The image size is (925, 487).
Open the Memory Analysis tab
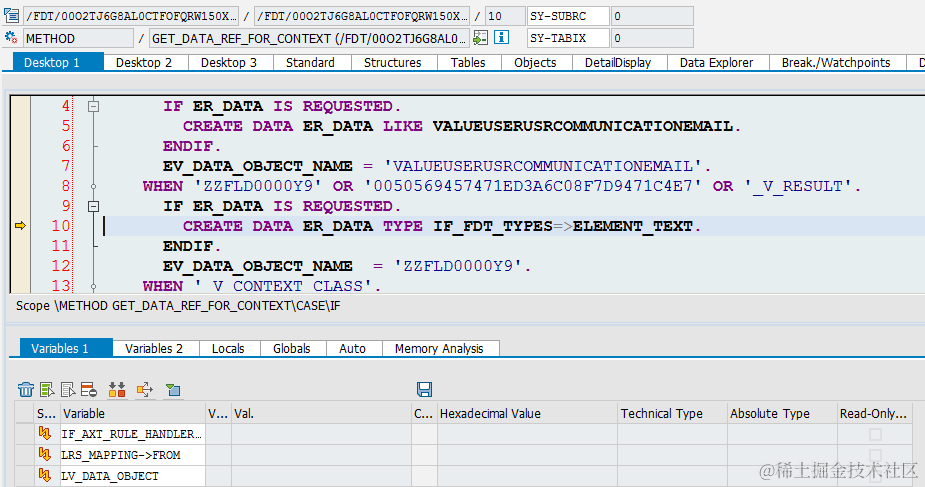441,348
